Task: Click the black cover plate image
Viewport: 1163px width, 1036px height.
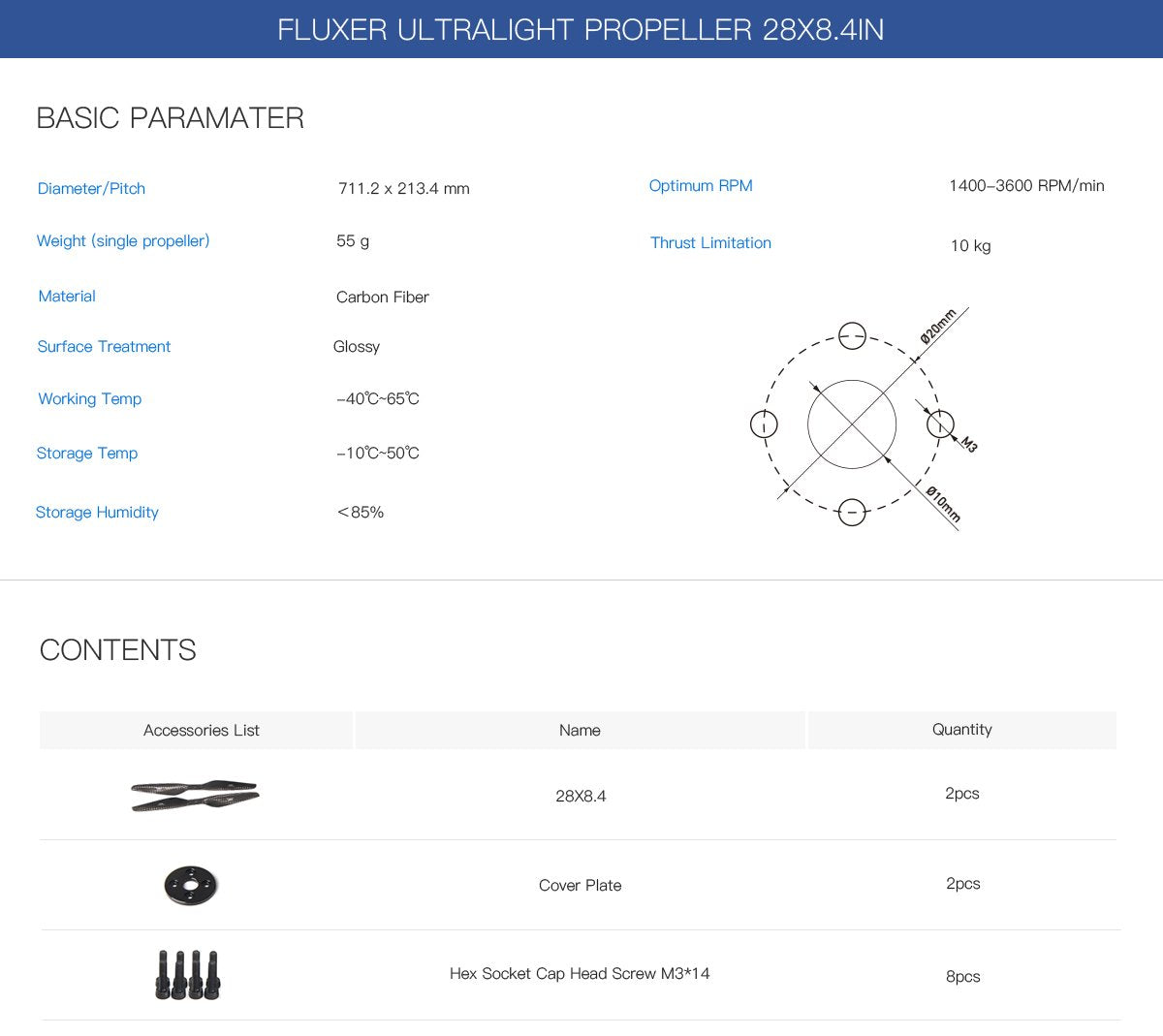Action: tap(191, 885)
